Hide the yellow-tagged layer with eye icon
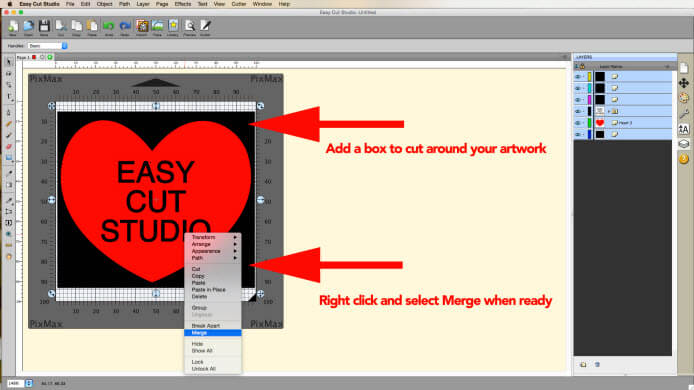694x390 pixels. (x=578, y=77)
